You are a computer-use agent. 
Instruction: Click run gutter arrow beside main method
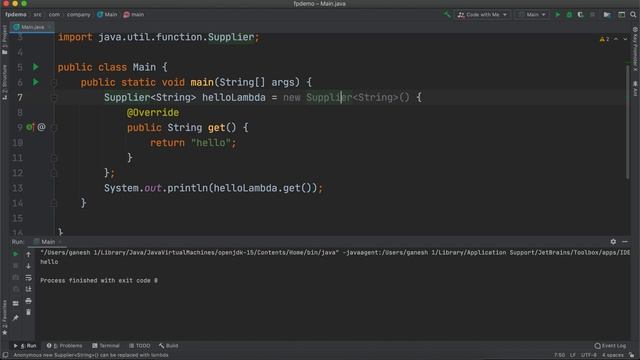36,82
